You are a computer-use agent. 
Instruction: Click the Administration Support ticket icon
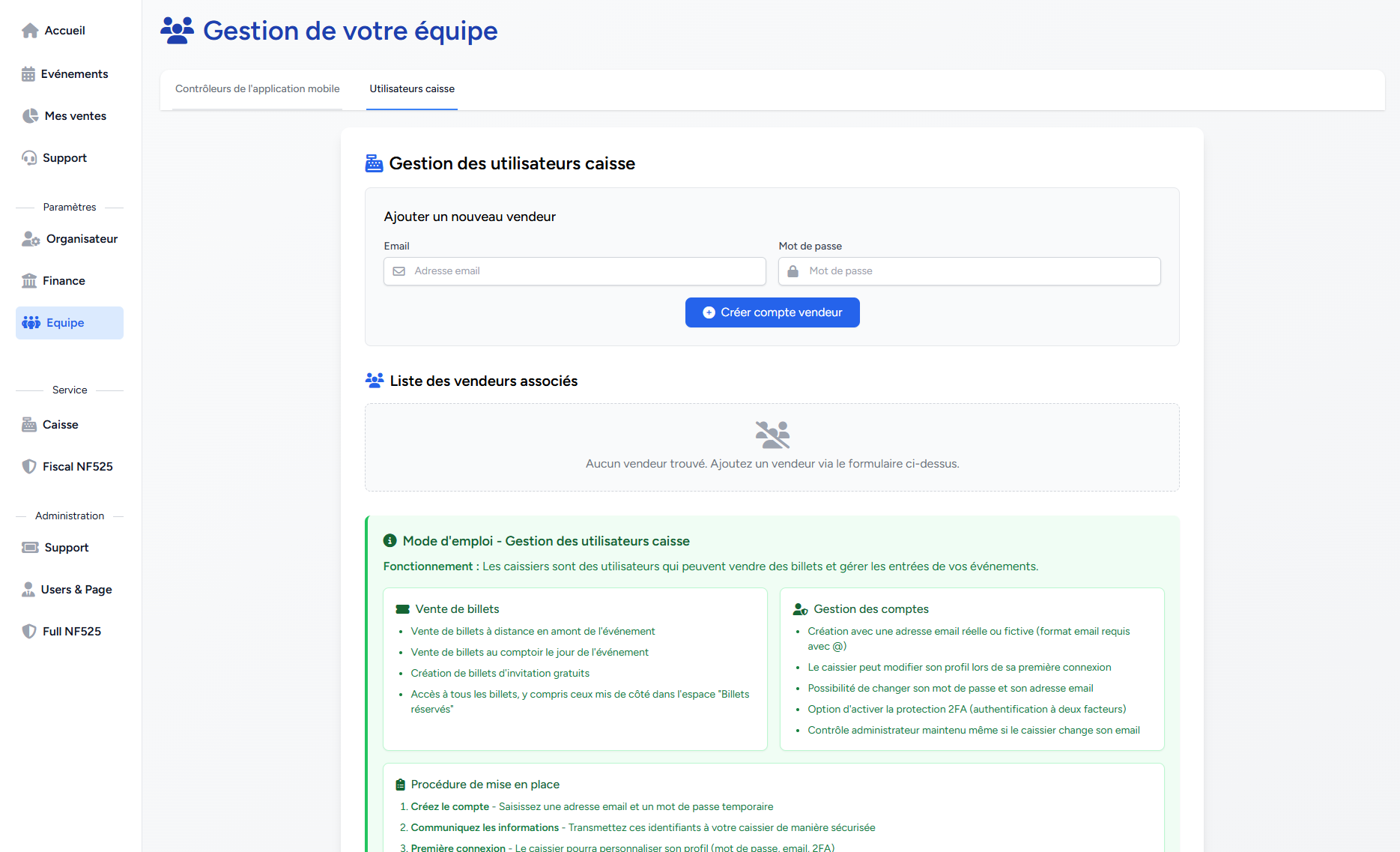point(30,548)
